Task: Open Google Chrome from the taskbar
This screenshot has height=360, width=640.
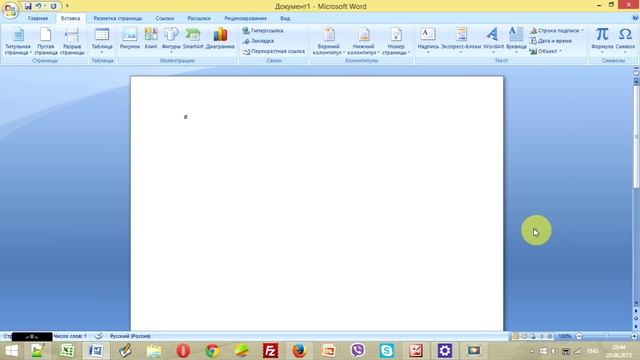Action: coord(212,351)
